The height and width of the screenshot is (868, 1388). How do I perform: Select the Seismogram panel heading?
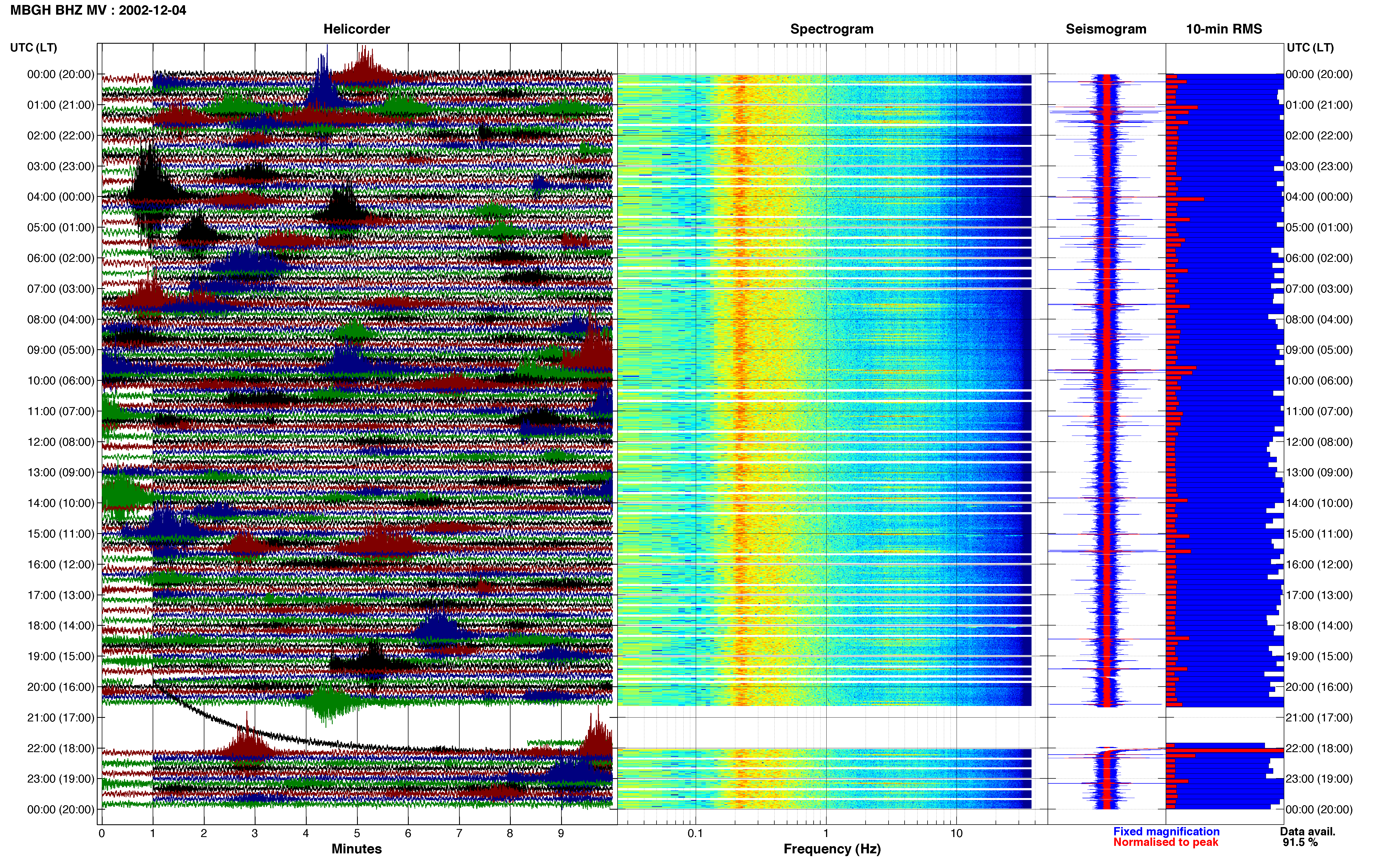coord(1106,29)
